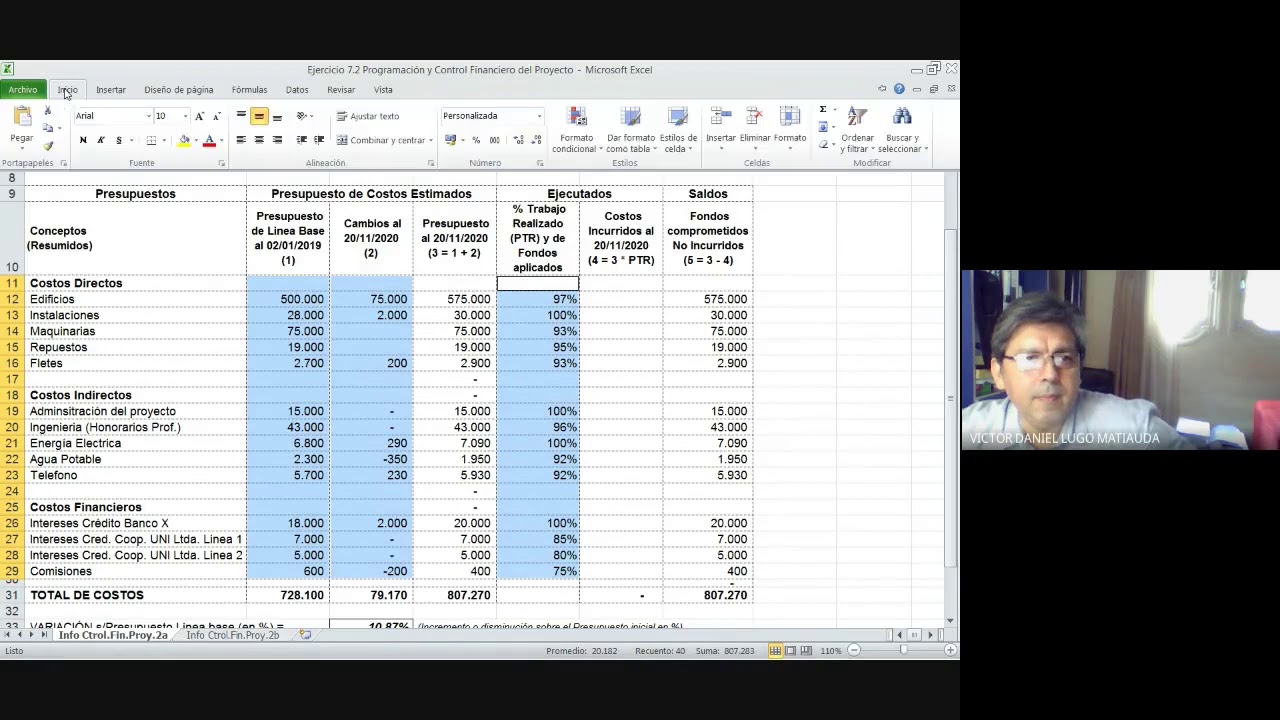
Task: Increase font size with the large A
Action: click(x=200, y=116)
